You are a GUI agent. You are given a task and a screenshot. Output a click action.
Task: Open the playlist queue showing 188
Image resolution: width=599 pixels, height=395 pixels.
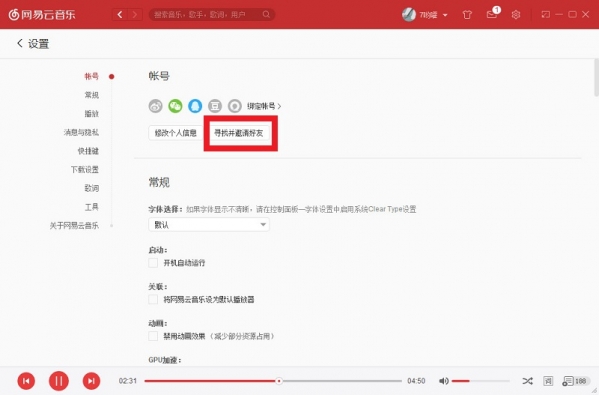(575, 381)
